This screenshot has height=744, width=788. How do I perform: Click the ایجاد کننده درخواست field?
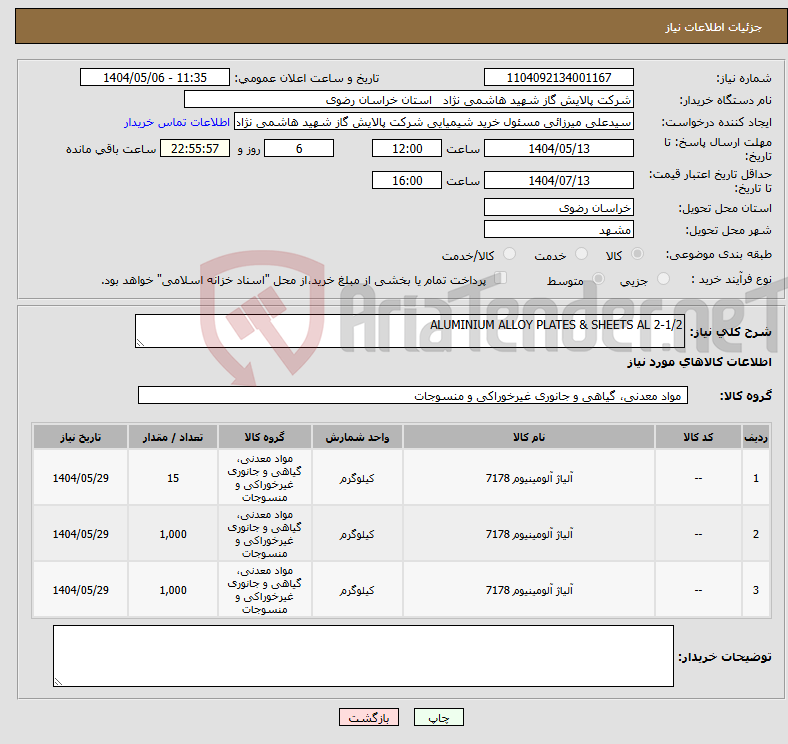coord(434,122)
